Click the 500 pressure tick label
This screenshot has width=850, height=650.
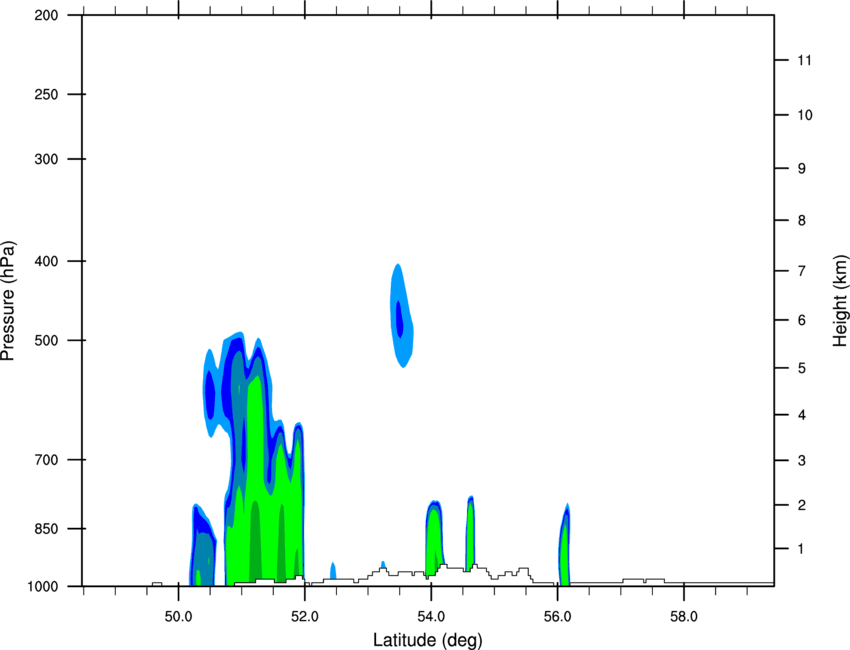(46, 340)
